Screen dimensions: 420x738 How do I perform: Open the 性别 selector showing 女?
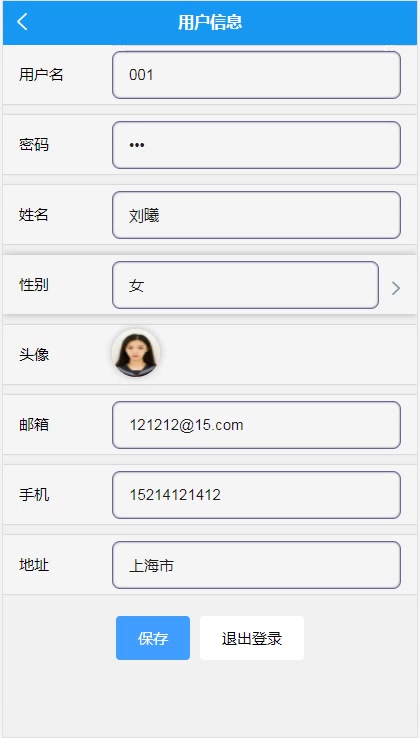tap(245, 285)
